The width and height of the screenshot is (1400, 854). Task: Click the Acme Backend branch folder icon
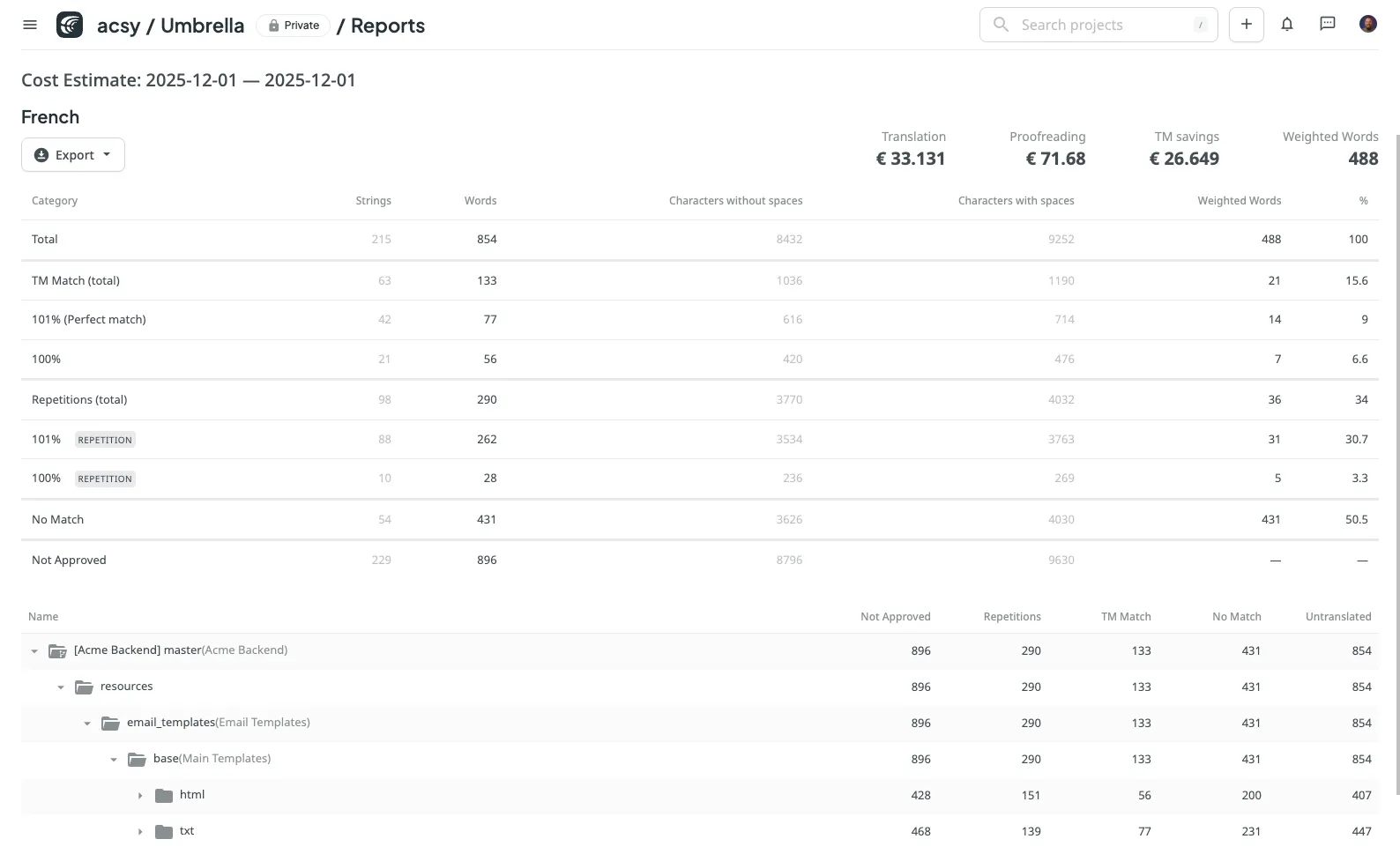[x=57, y=651]
